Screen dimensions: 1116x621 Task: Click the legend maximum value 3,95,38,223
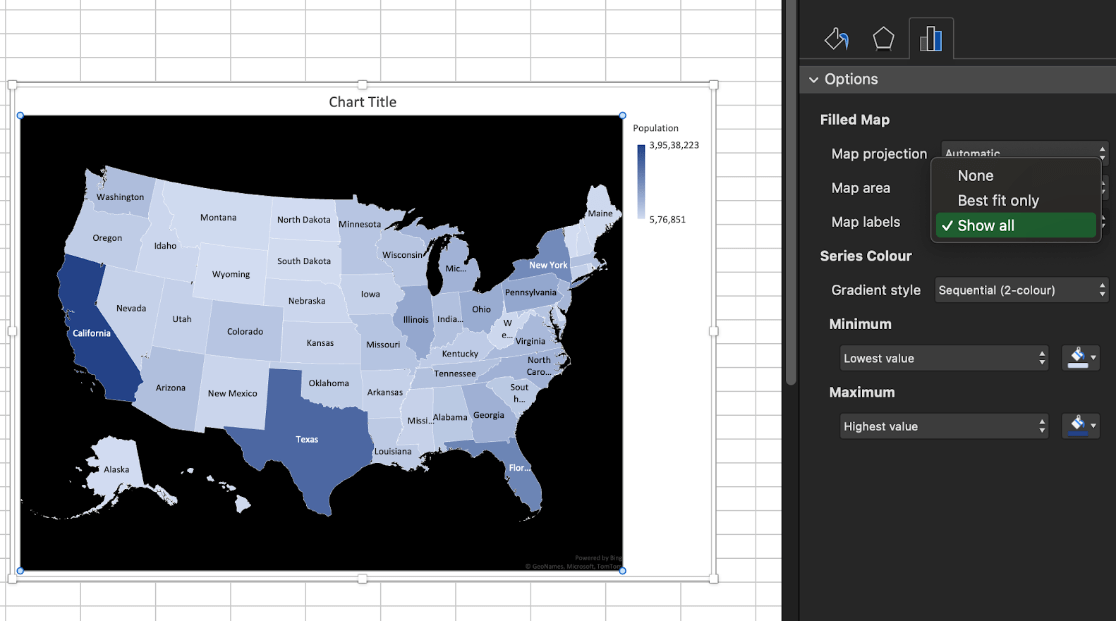click(674, 145)
